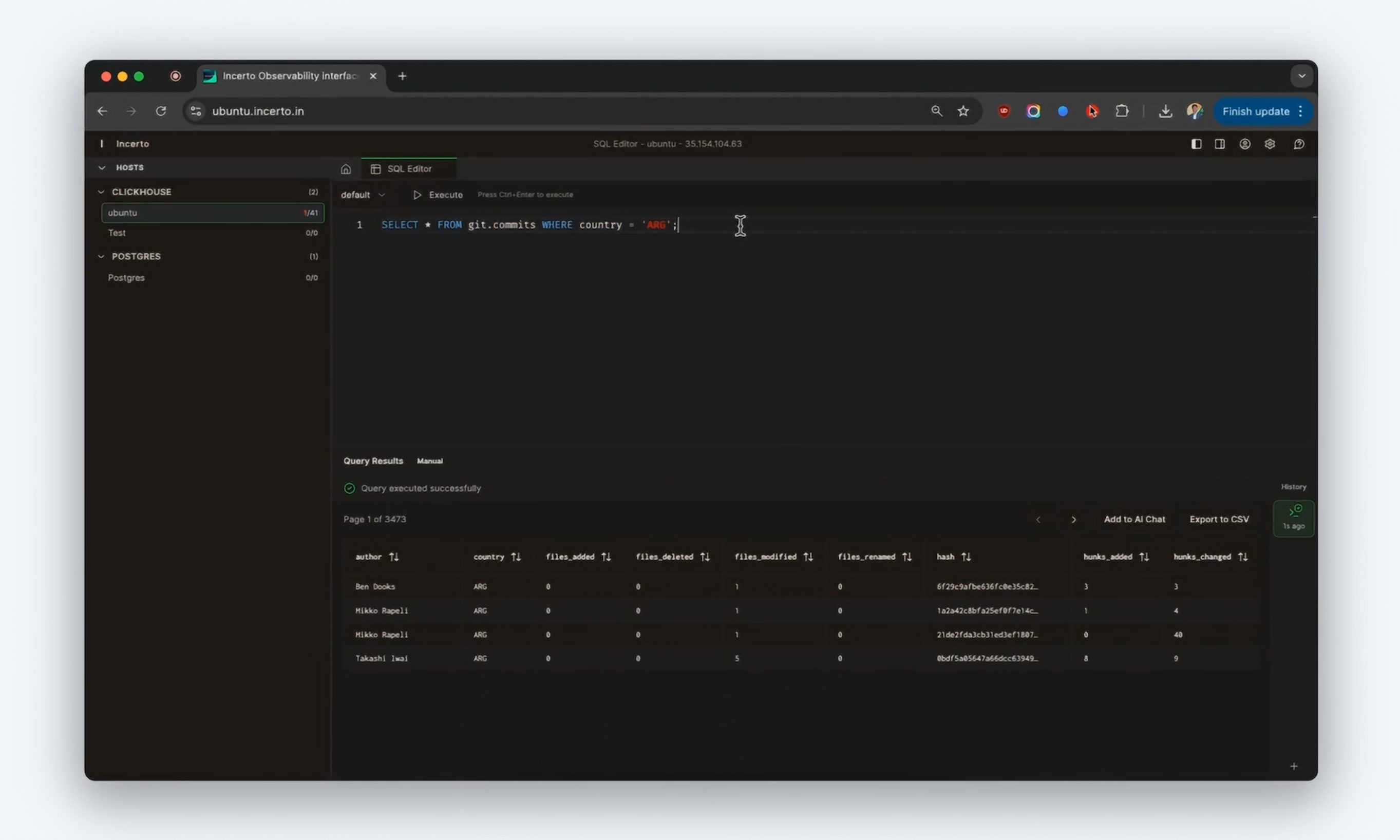The image size is (1400, 840).
Task: Sort by hash column
Action: coord(967,557)
